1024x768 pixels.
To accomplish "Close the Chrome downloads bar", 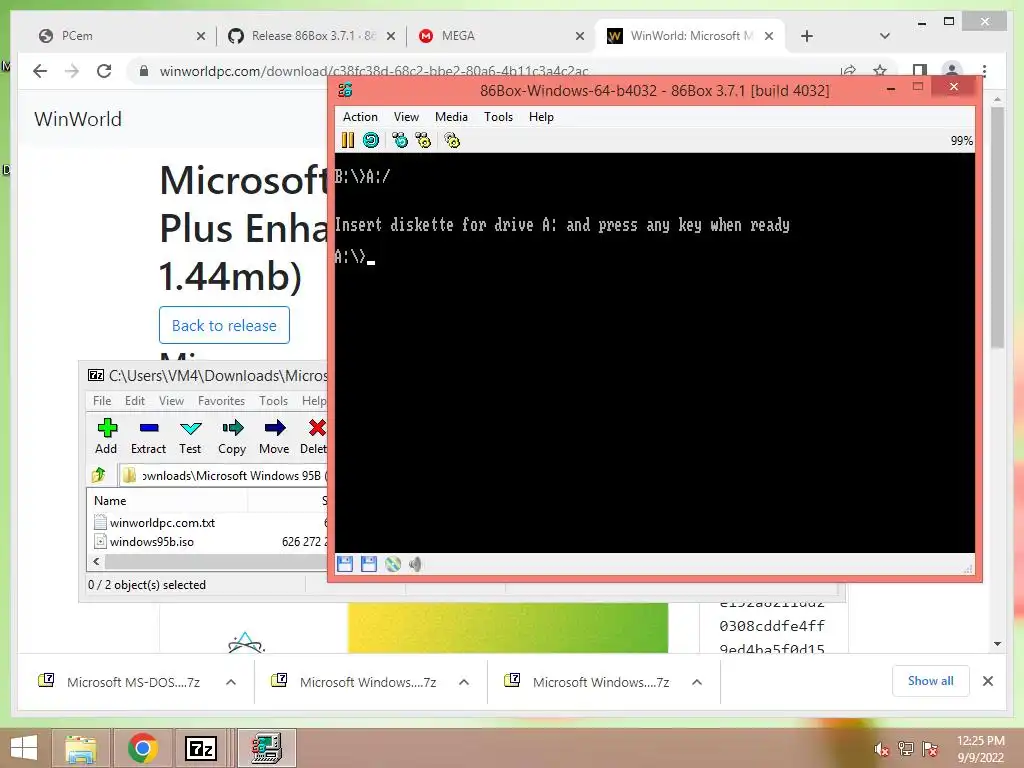I will point(988,681).
